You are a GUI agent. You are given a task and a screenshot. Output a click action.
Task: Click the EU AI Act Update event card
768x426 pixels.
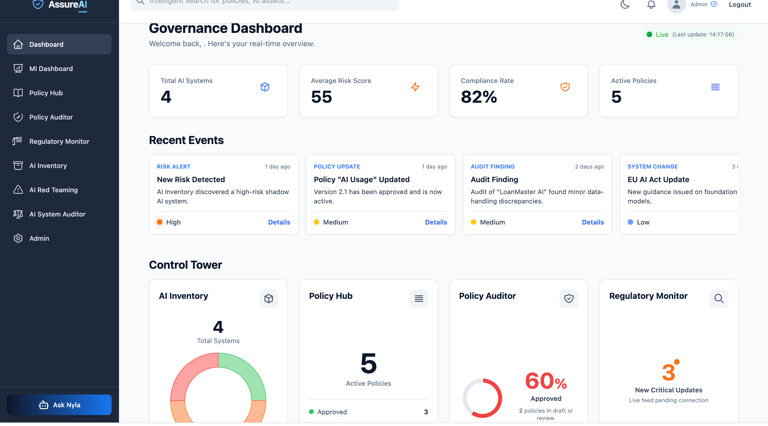pyautogui.click(x=679, y=195)
